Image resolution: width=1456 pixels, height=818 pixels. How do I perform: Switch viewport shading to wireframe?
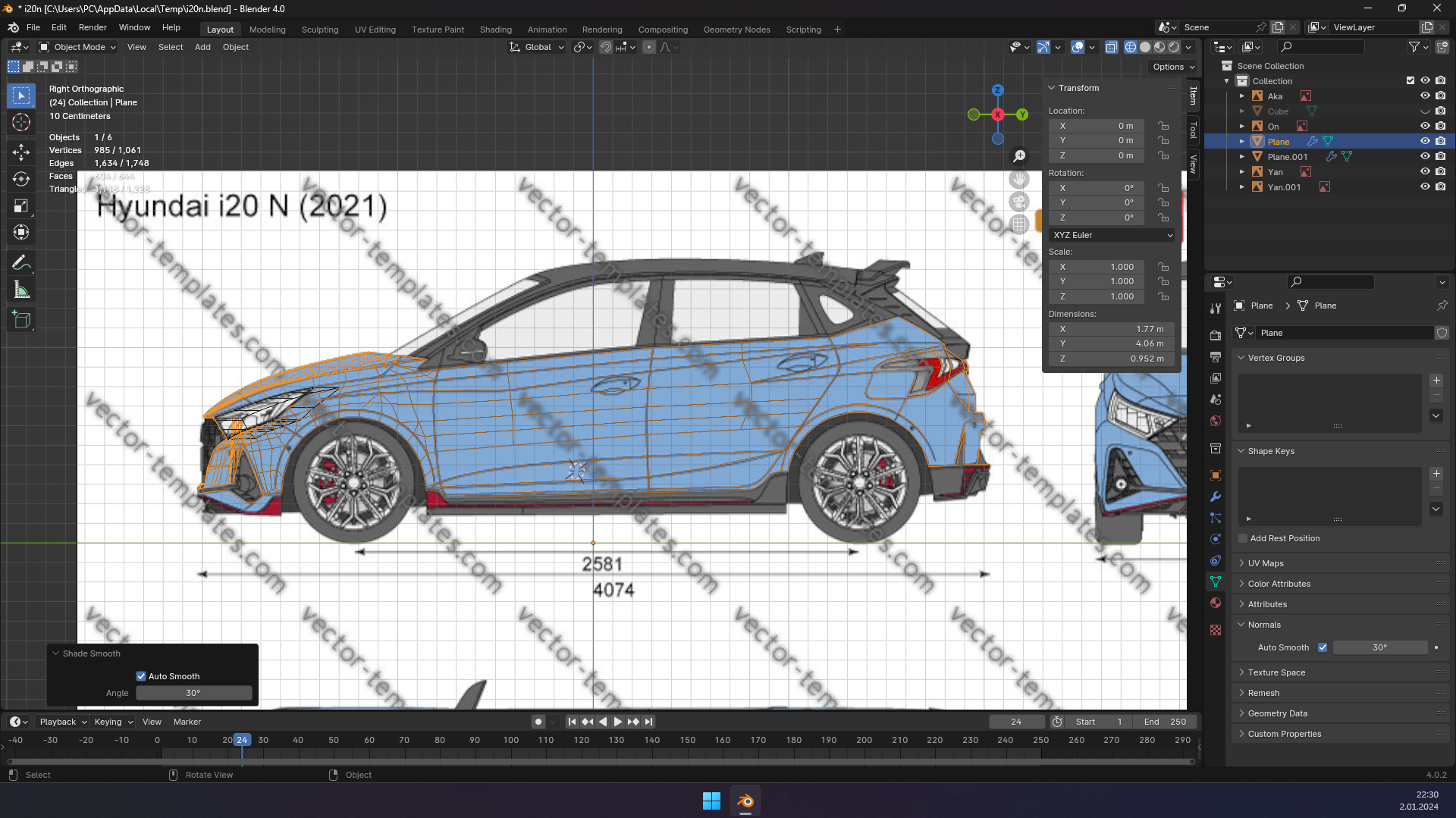(1130, 47)
